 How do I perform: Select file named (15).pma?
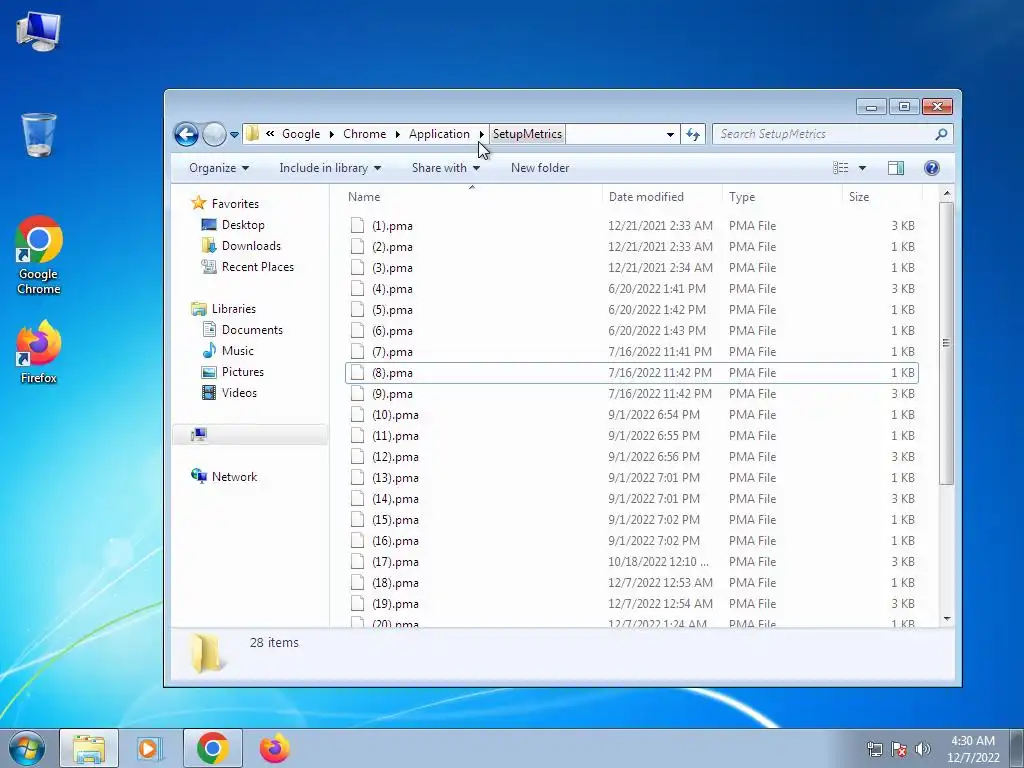[395, 520]
